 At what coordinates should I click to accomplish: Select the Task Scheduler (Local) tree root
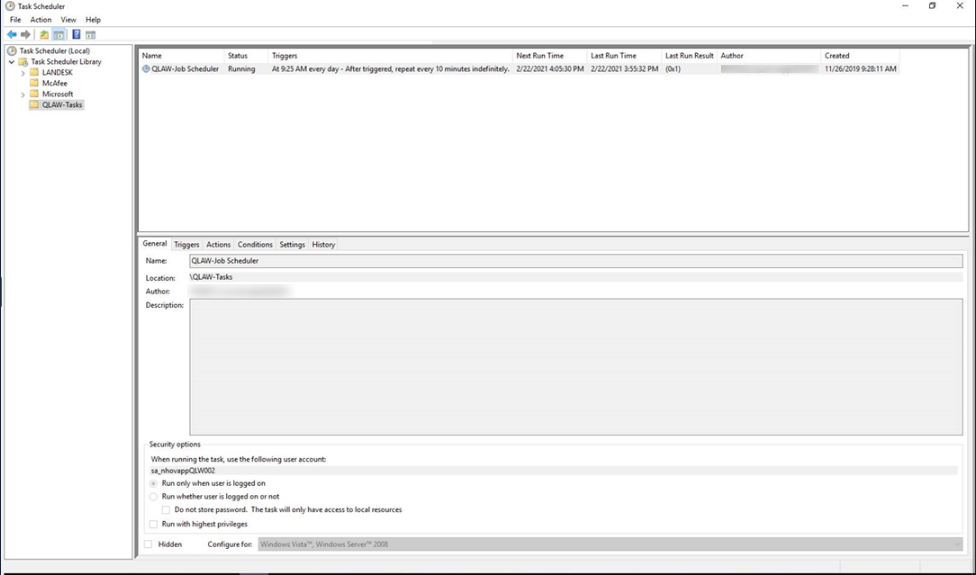(55, 51)
